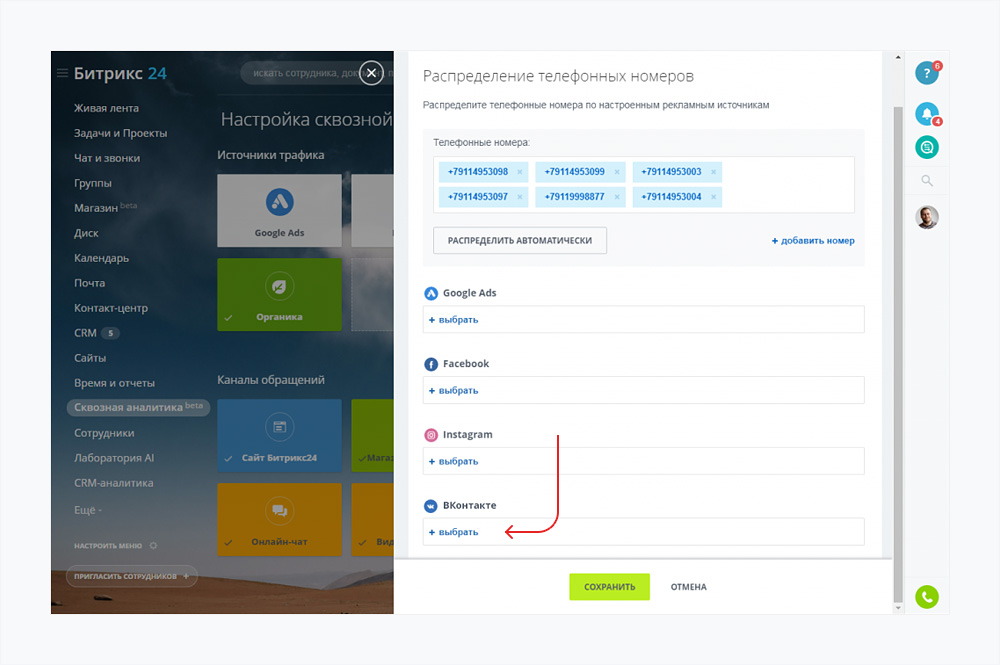1000x665 pixels.
Task: Open Время и отчеты menu item
Action: [x=114, y=383]
